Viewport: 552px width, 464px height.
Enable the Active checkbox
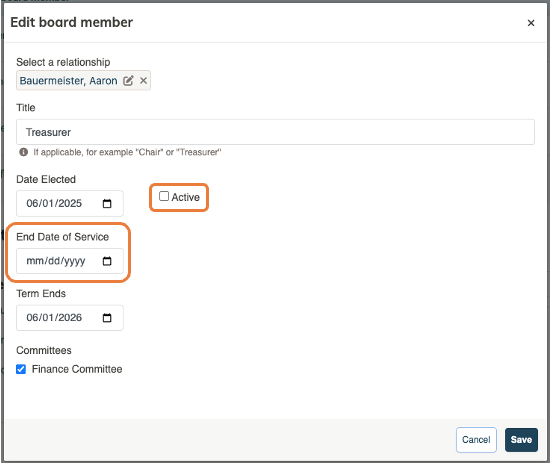164,196
